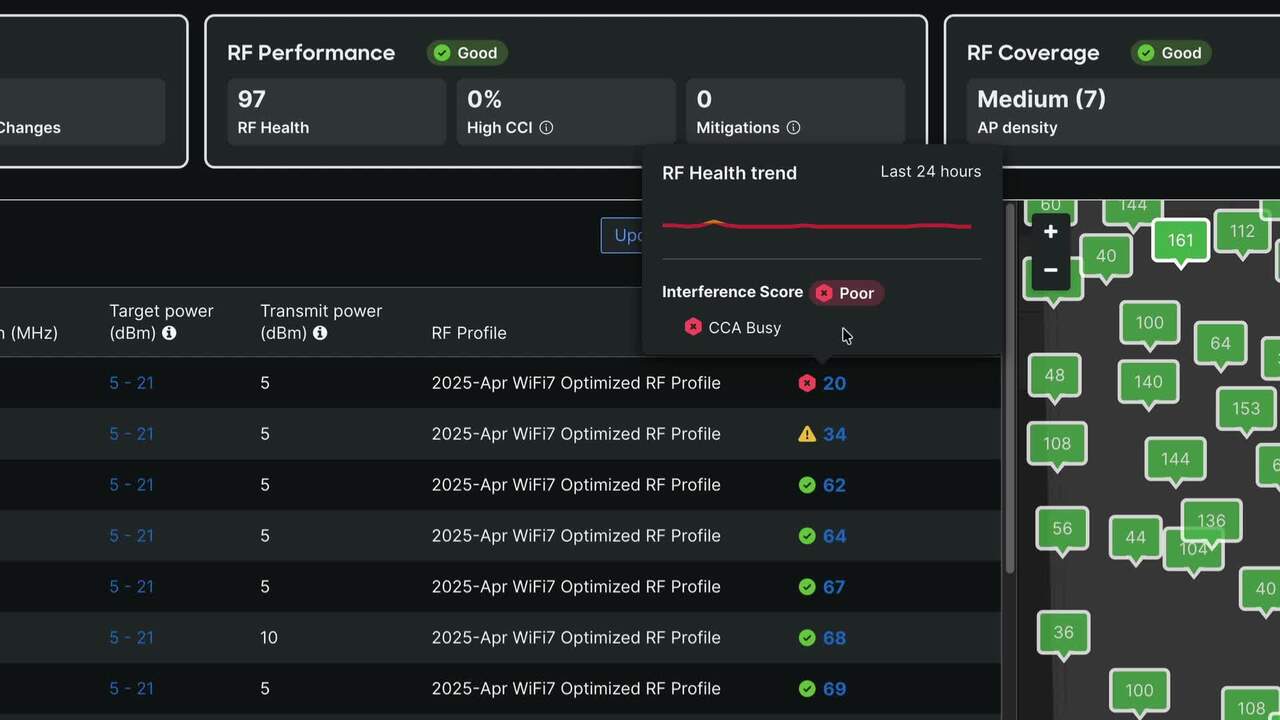Select map AP marker labeled 153
1280x720 pixels.
point(1245,408)
